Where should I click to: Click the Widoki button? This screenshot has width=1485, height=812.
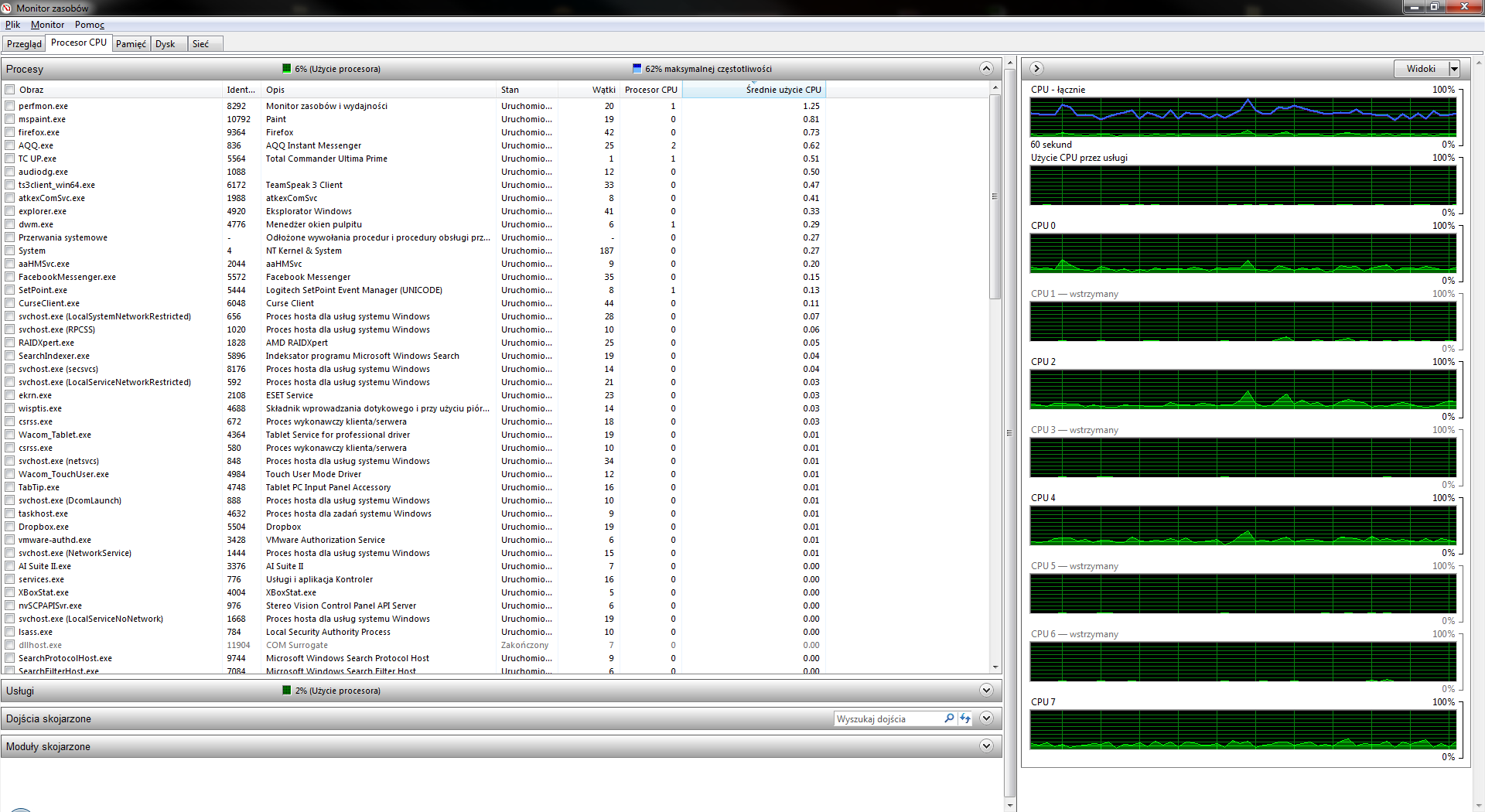coord(1421,69)
